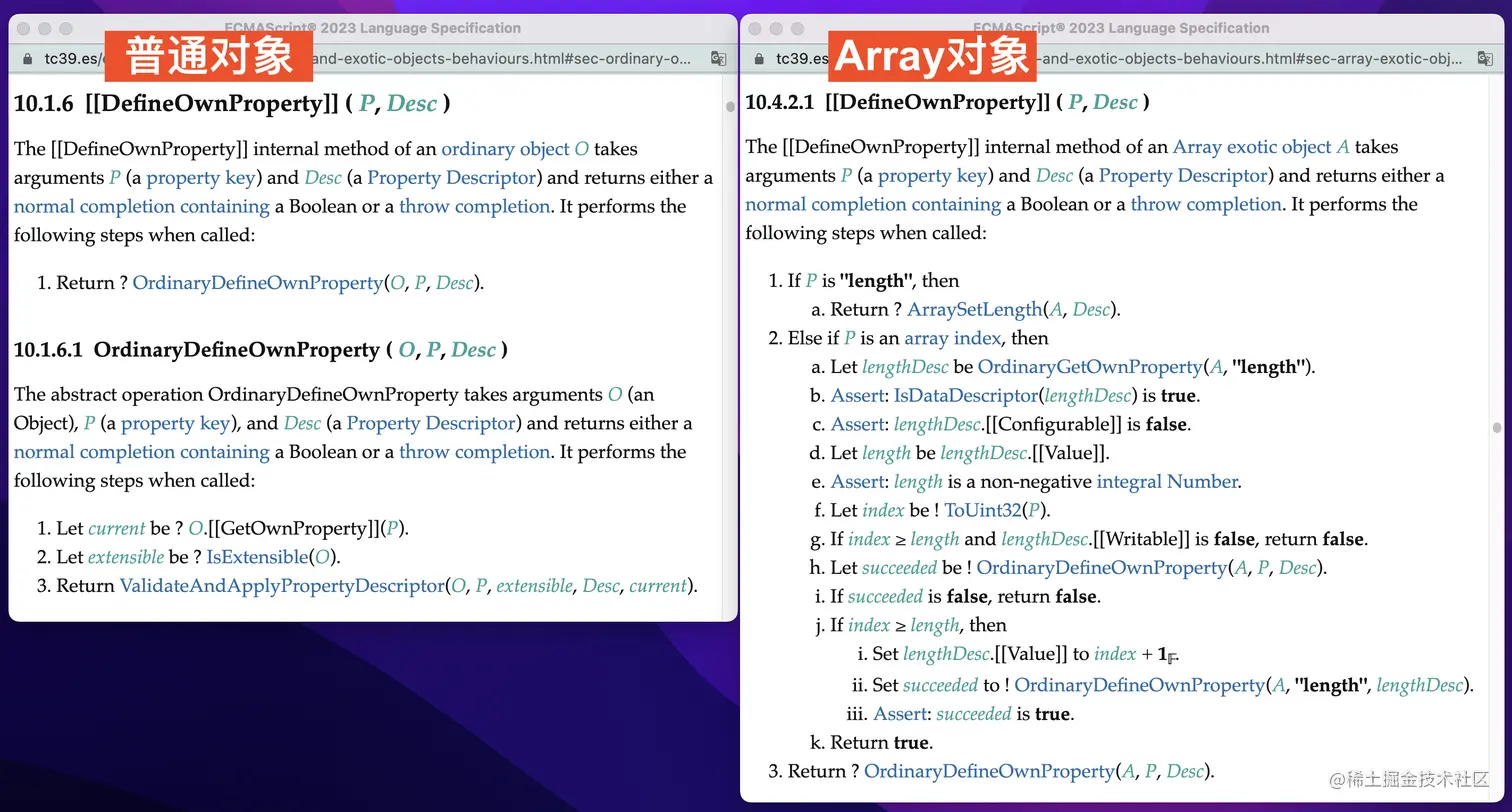Open the ValidateAndApplyPropertyDescriptor link
This screenshot has width=1512, height=812.
(282, 586)
